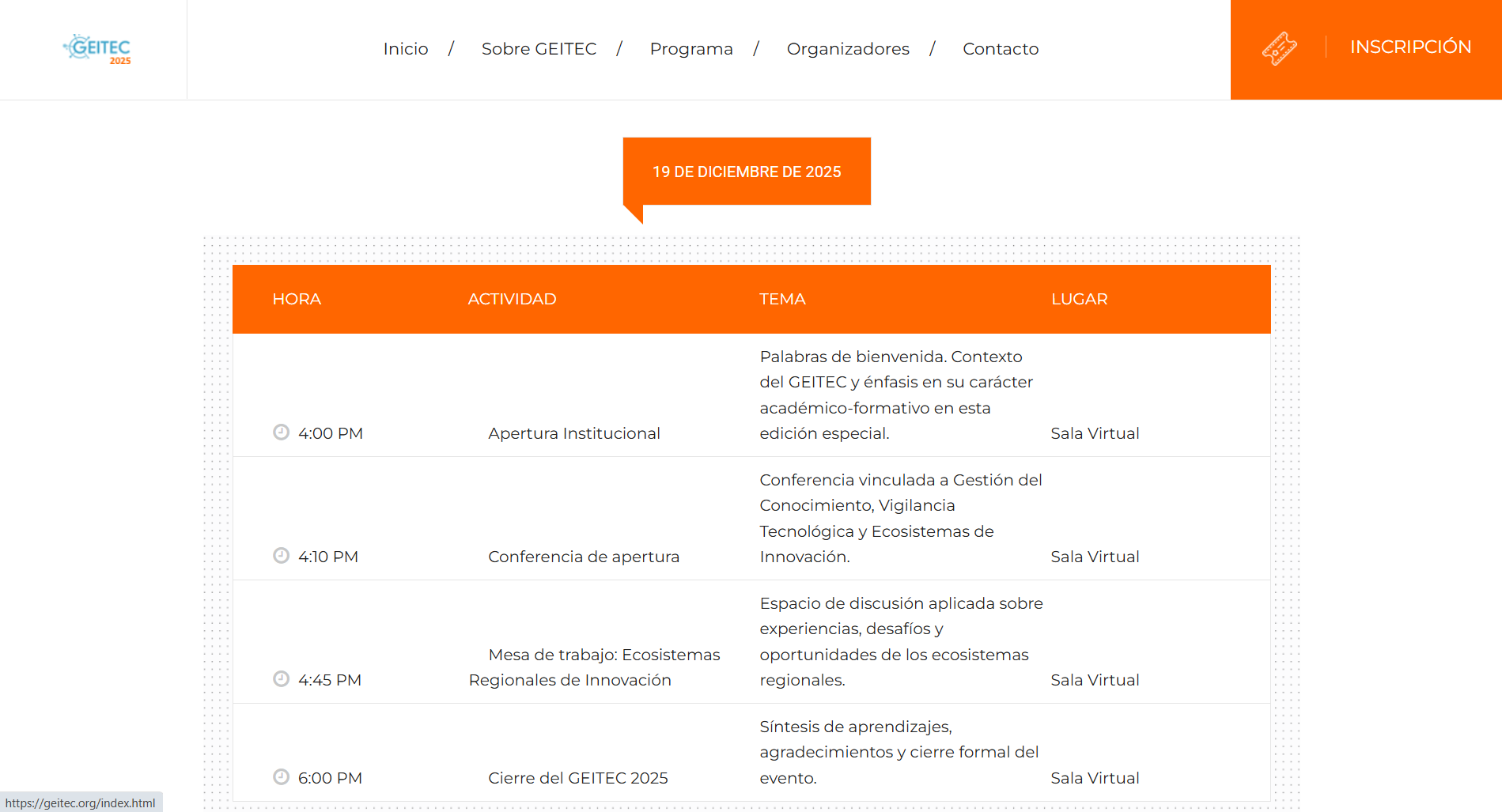Viewport: 1502px width, 812px height.
Task: Click the LUGAR column header
Action: click(1079, 299)
